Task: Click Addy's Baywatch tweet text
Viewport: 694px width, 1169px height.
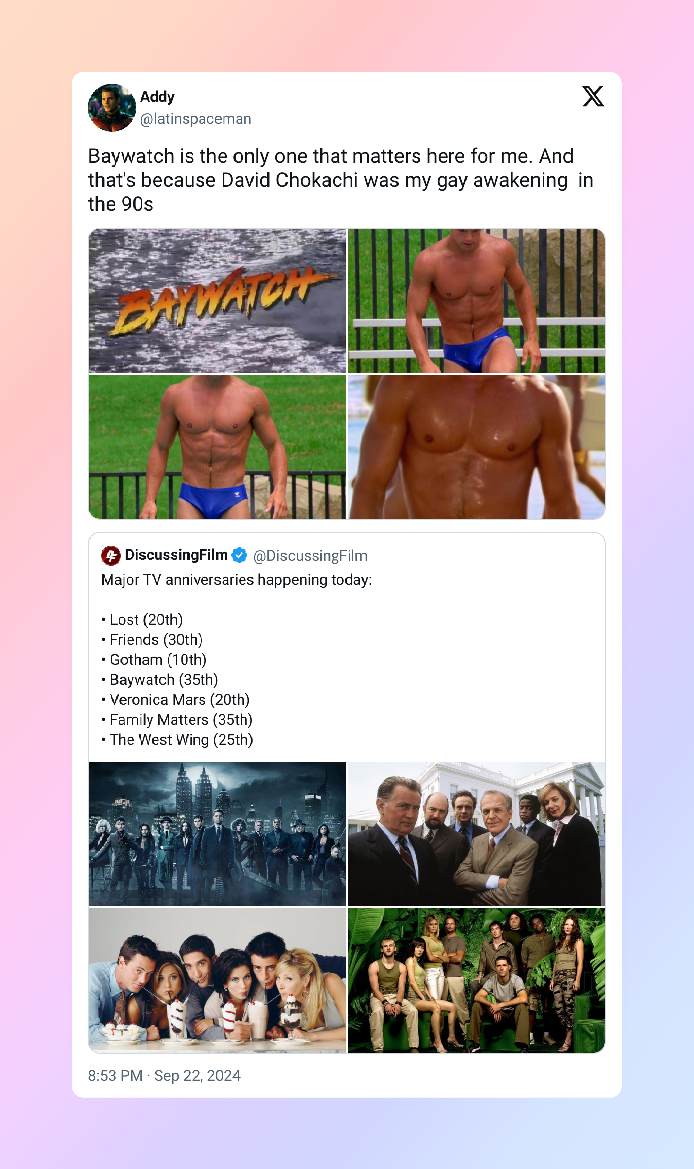Action: 341,180
